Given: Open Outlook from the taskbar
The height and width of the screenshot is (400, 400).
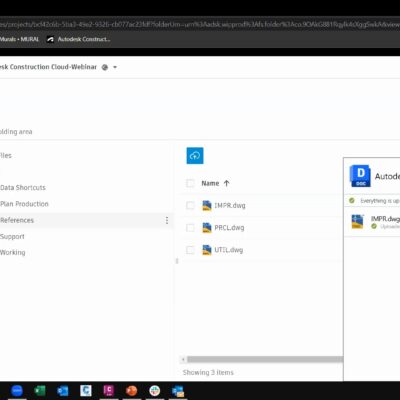Looking at the screenshot, I should click(63, 390).
